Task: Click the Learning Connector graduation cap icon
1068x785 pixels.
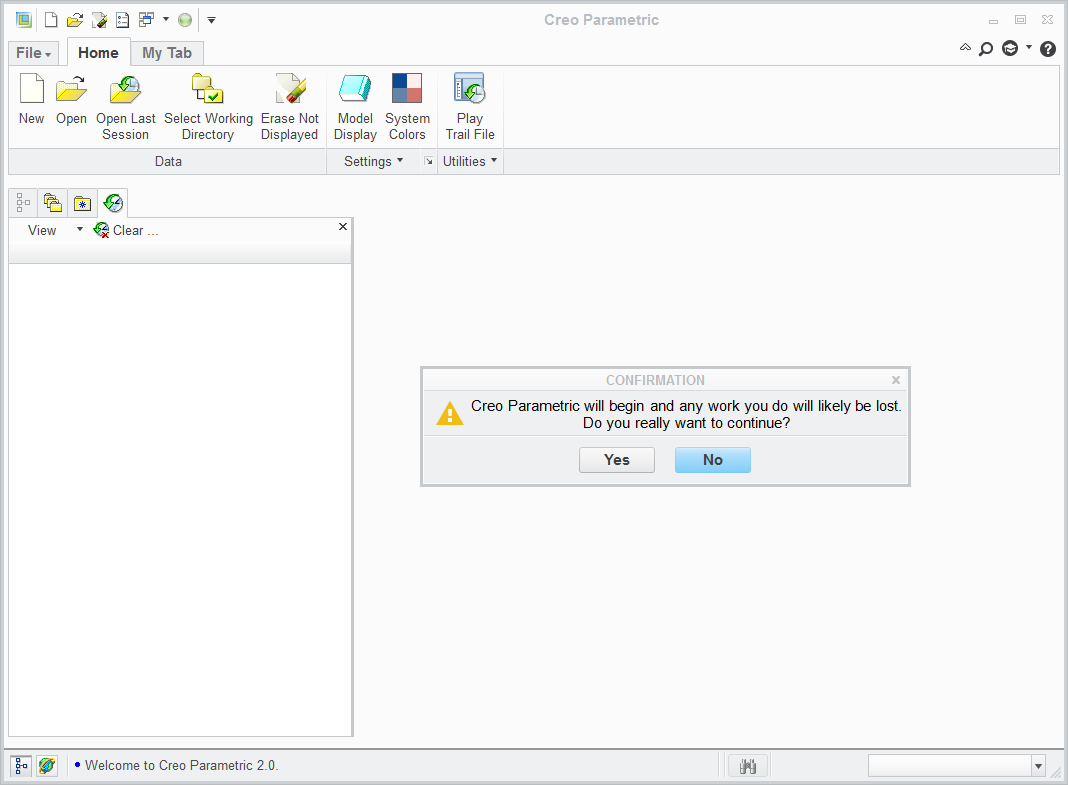Action: click(x=1010, y=48)
